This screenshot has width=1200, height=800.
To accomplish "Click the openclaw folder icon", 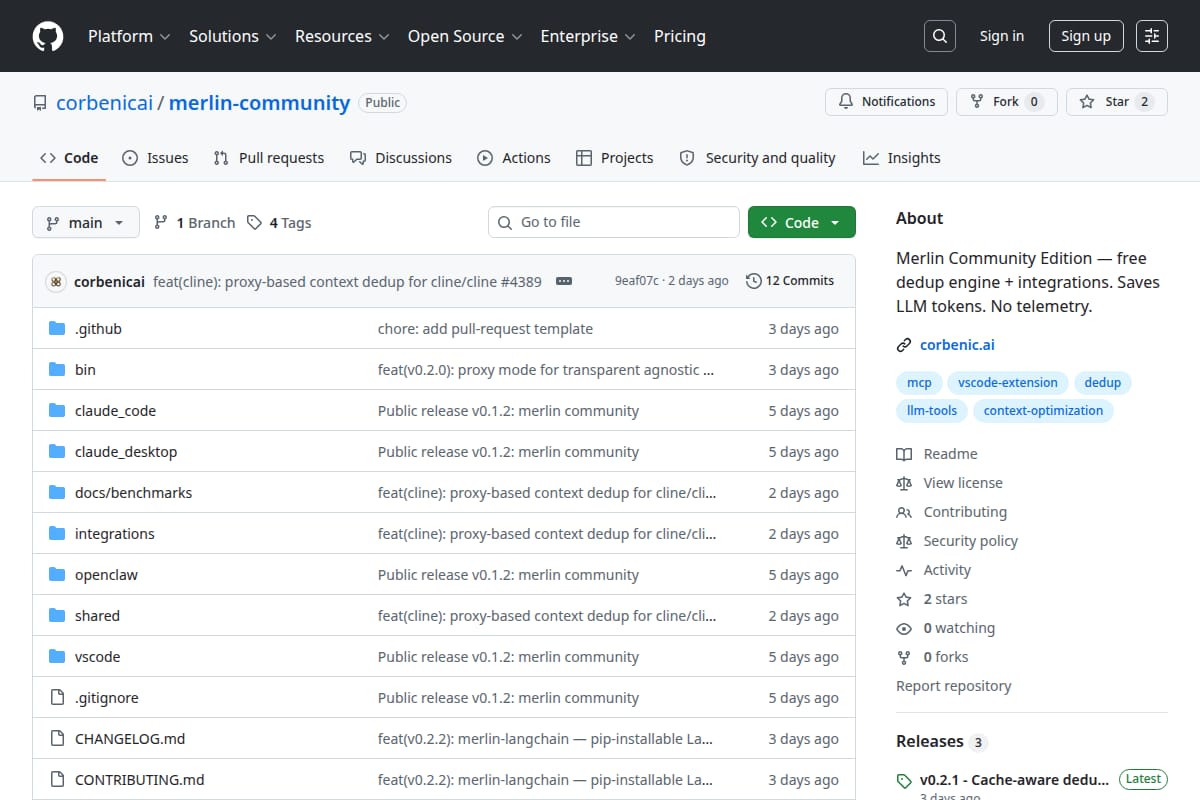I will click(57, 575).
